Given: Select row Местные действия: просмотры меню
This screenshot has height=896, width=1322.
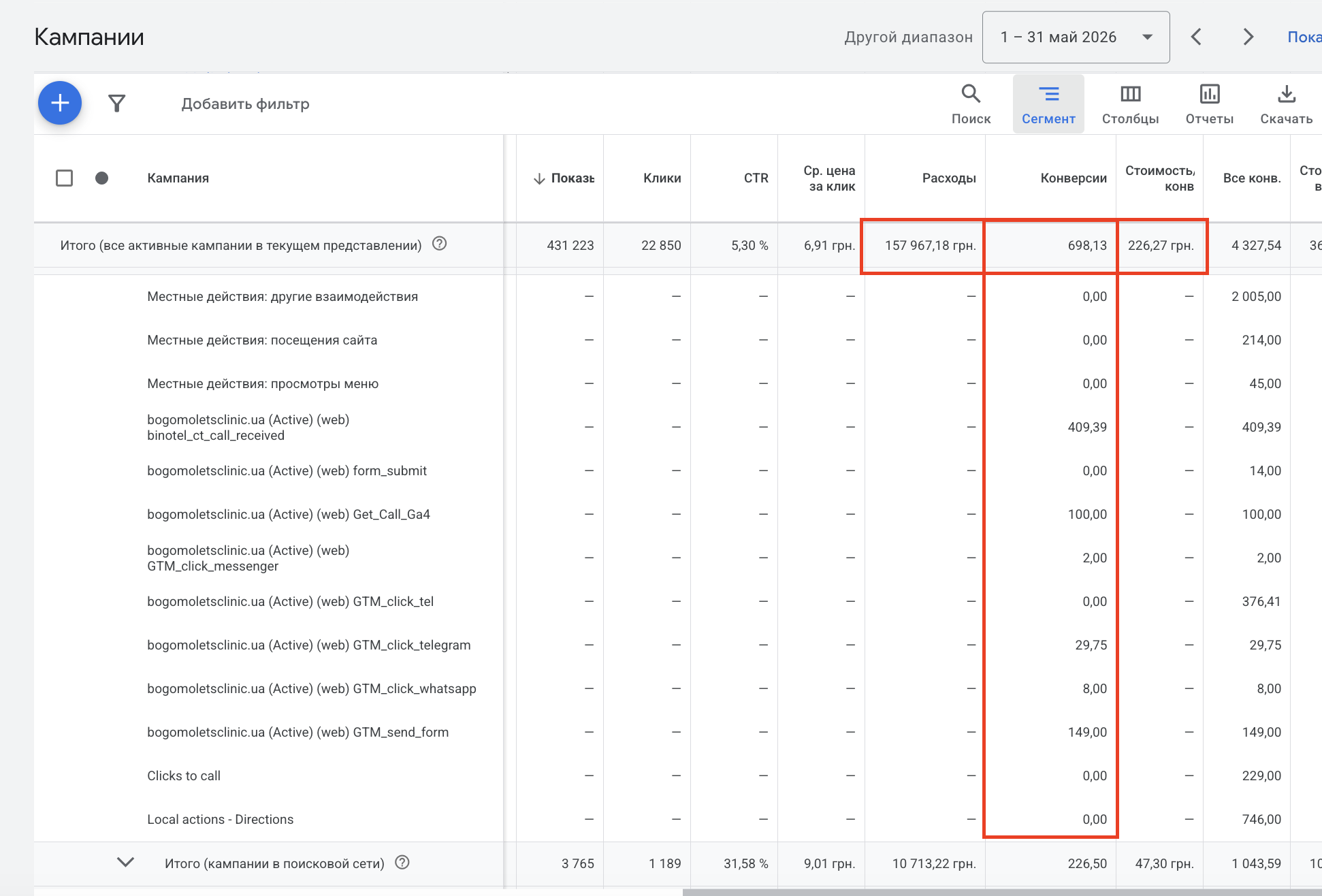Looking at the screenshot, I should click(x=263, y=383).
